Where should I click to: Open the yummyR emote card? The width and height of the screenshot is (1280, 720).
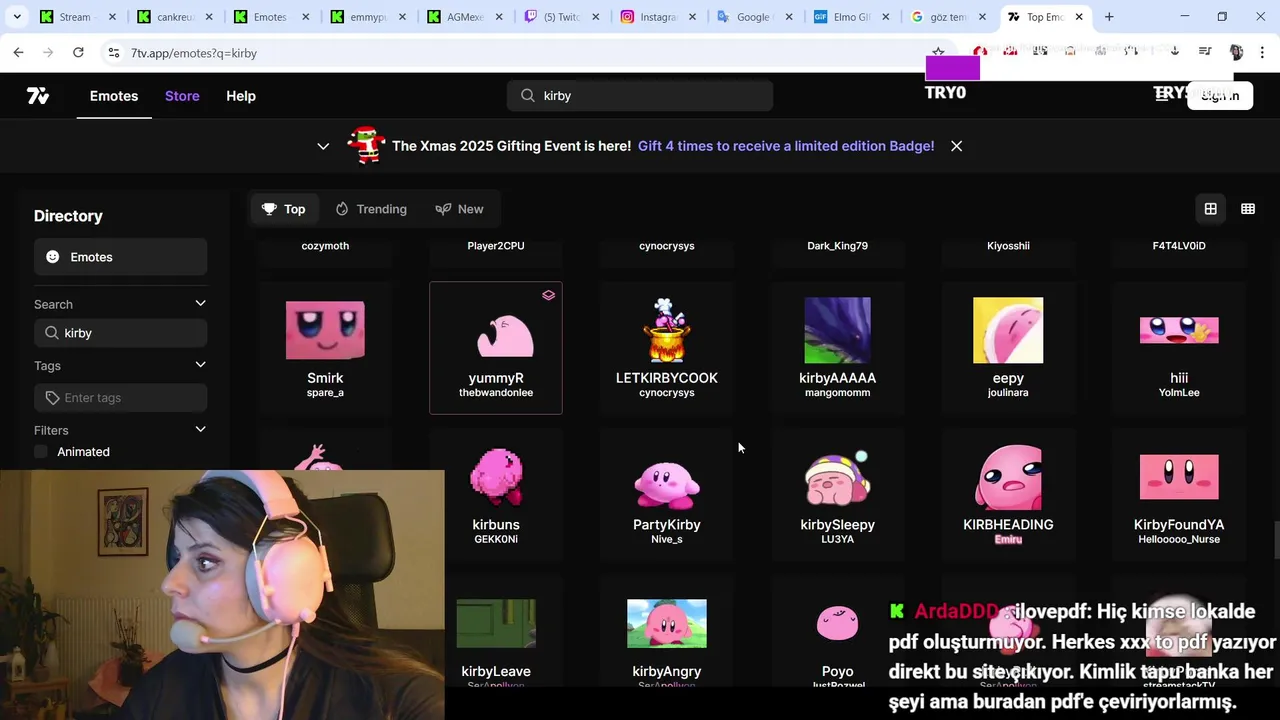click(x=496, y=347)
